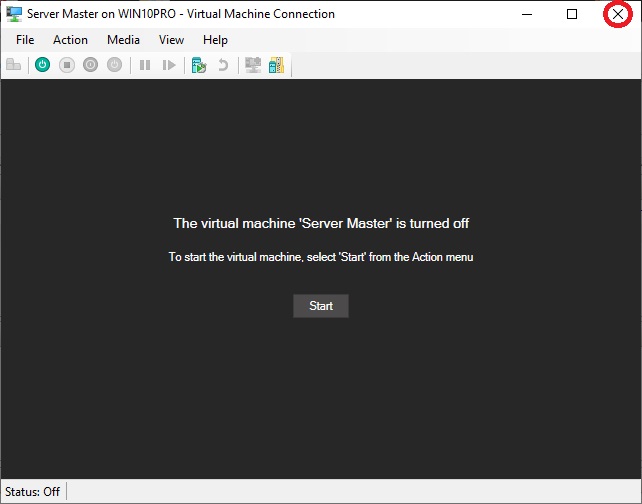The width and height of the screenshot is (642, 504).
Task: Click the Checkpoint toolbar icon
Action: [x=199, y=65]
